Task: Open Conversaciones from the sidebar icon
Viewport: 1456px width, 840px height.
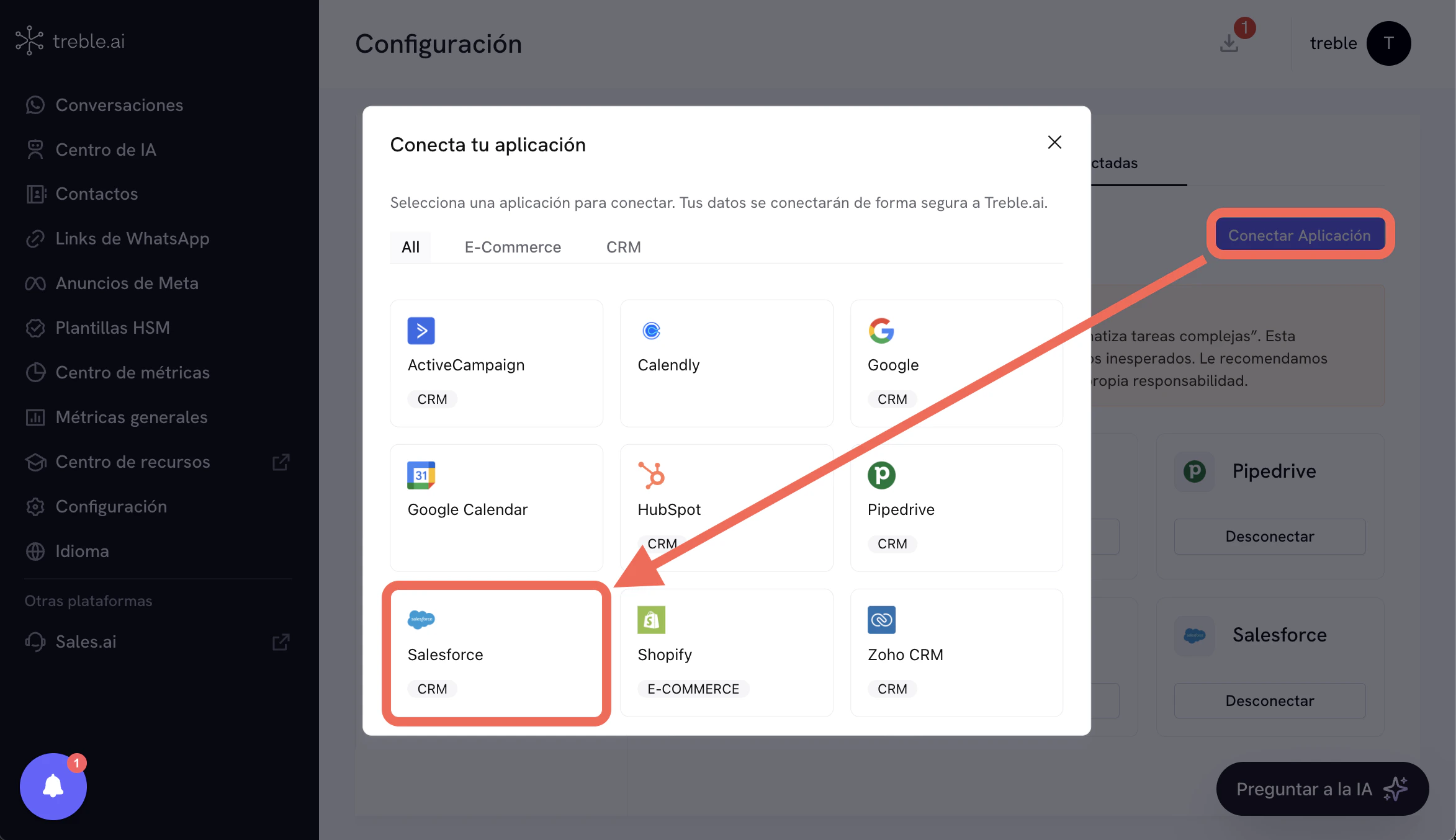Action: [35, 105]
